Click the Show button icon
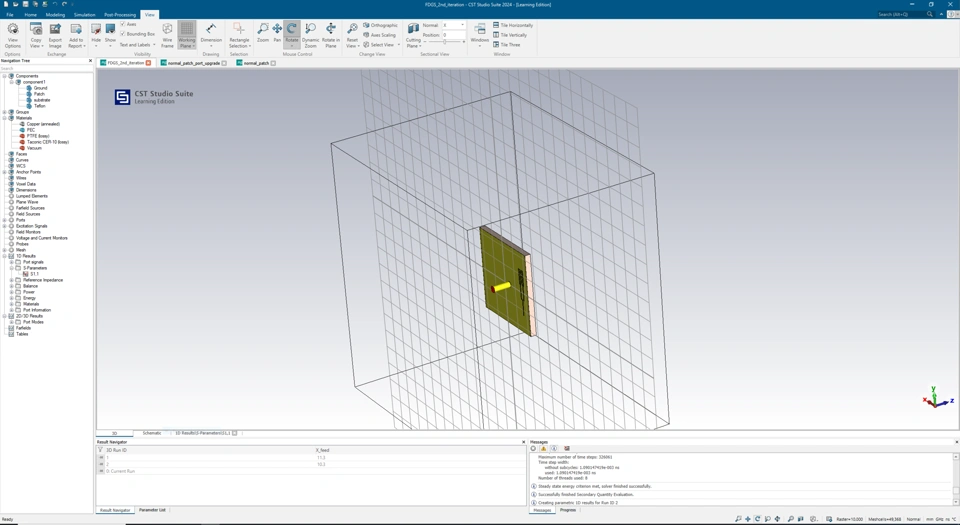 click(x=110, y=29)
